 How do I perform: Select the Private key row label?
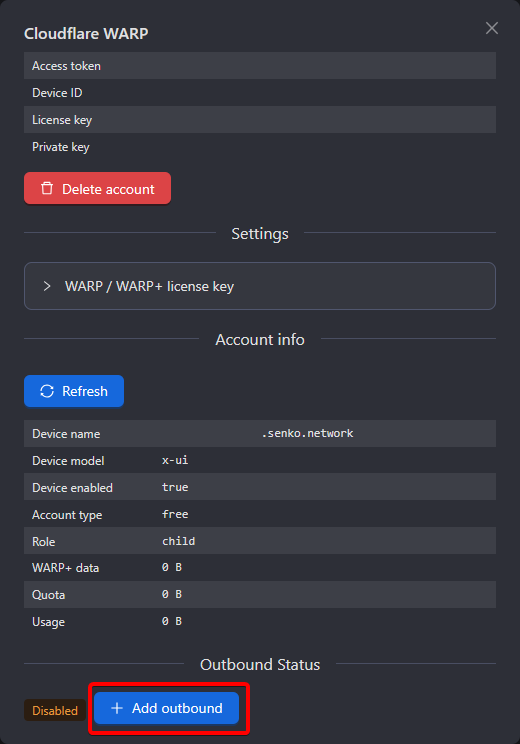tap(61, 147)
